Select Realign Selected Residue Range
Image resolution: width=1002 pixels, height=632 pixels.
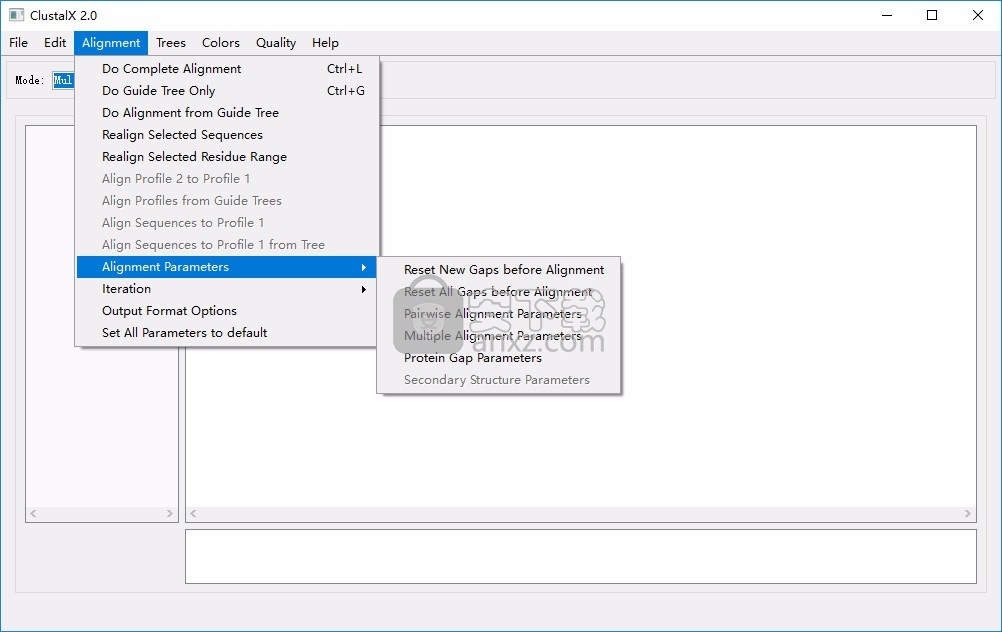click(x=227, y=157)
